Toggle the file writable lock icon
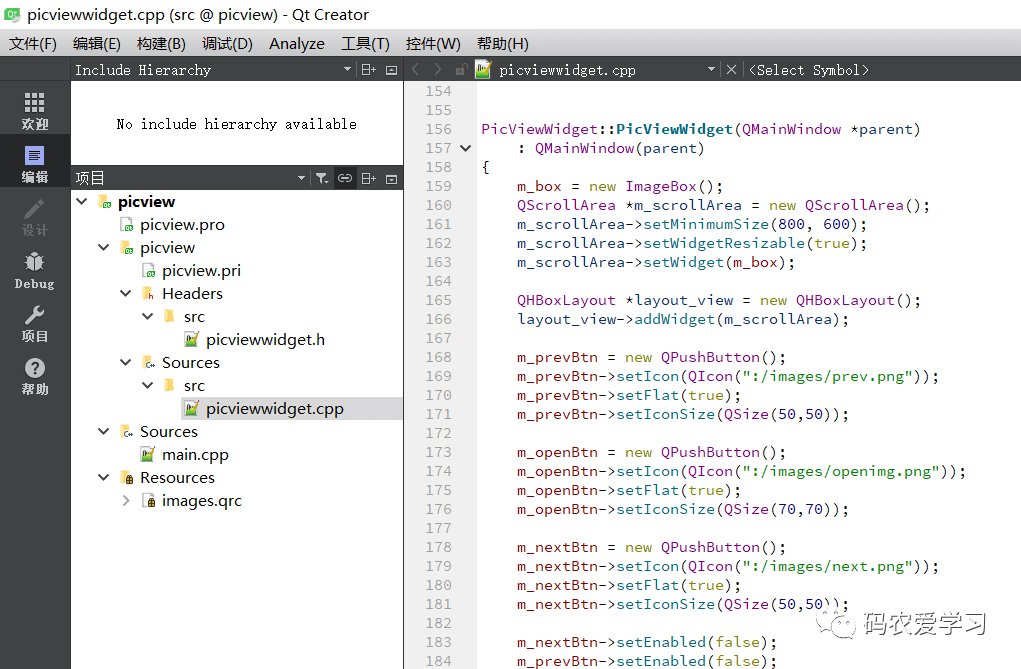Viewport: 1021px width, 669px height. point(462,70)
